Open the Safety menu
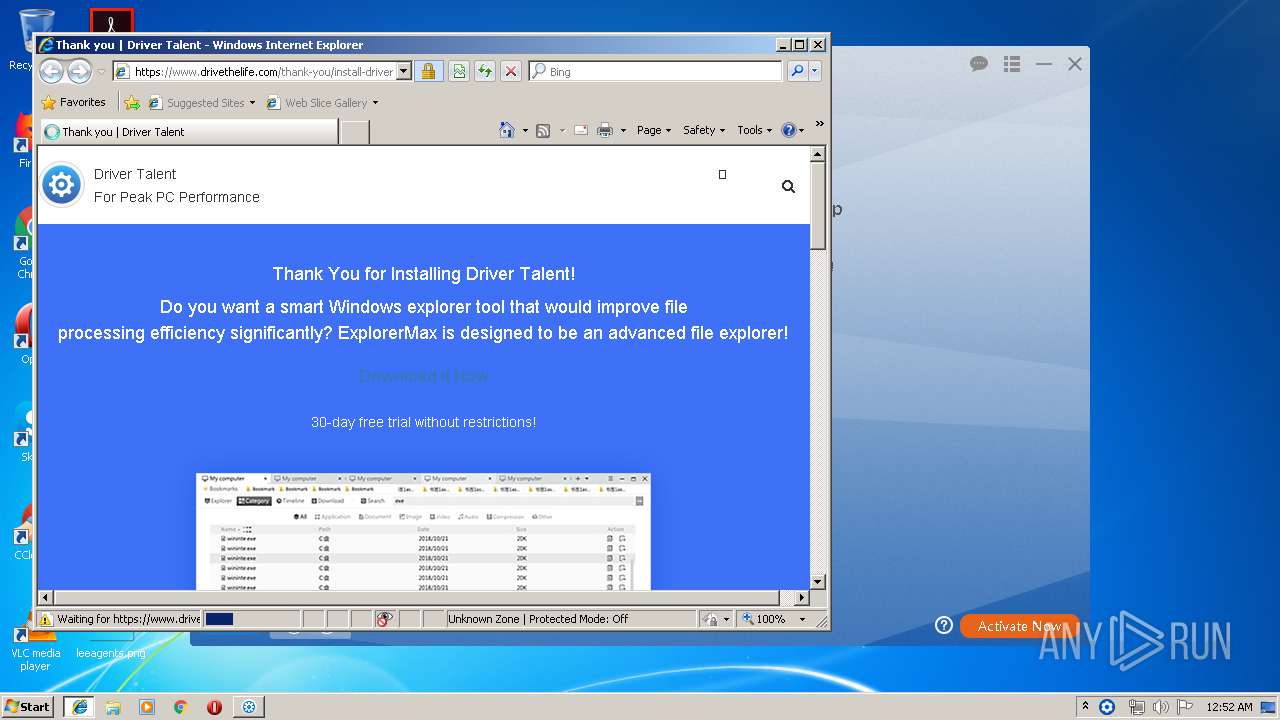1280x720 pixels. pos(704,130)
